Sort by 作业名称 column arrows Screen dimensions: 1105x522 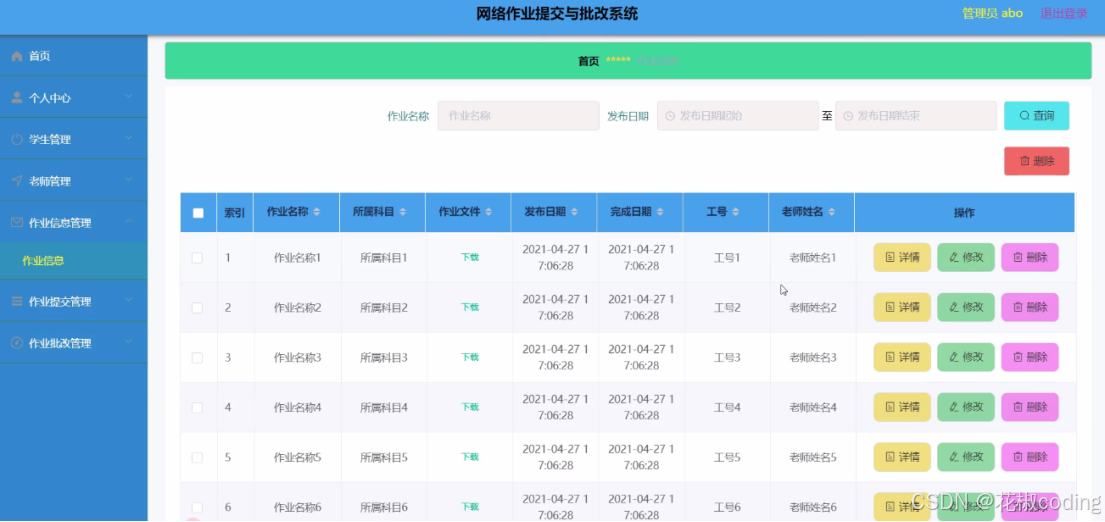coord(316,212)
